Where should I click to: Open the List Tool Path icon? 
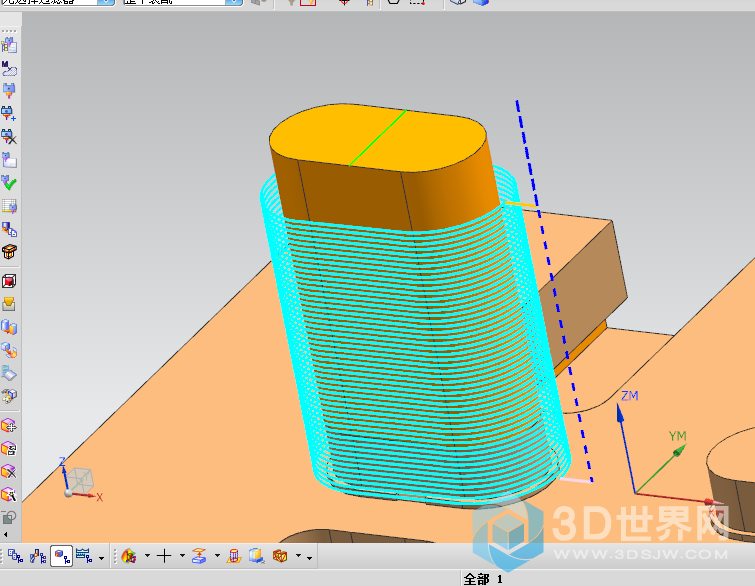[x=9, y=160]
